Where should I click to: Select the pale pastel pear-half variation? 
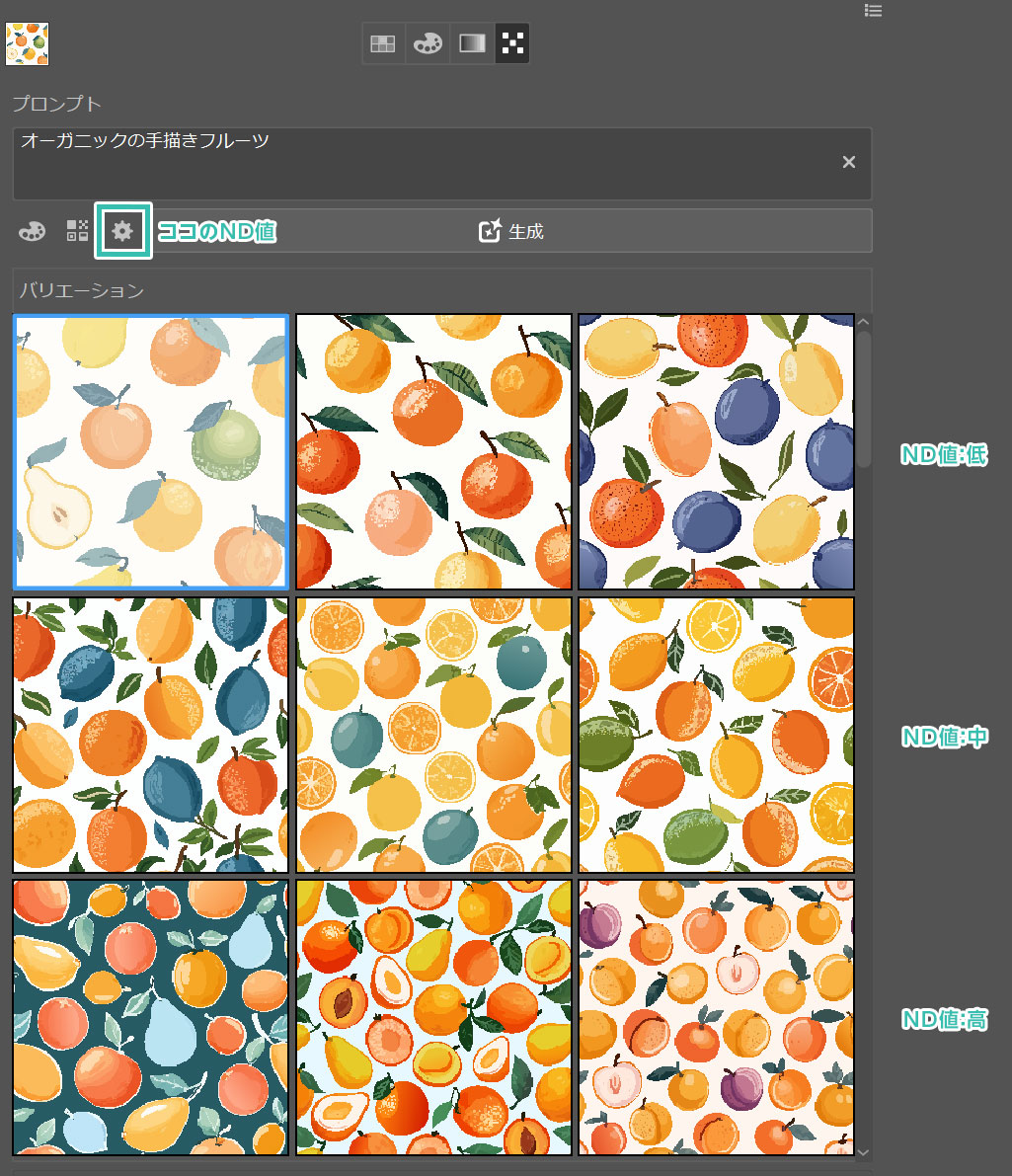click(151, 452)
